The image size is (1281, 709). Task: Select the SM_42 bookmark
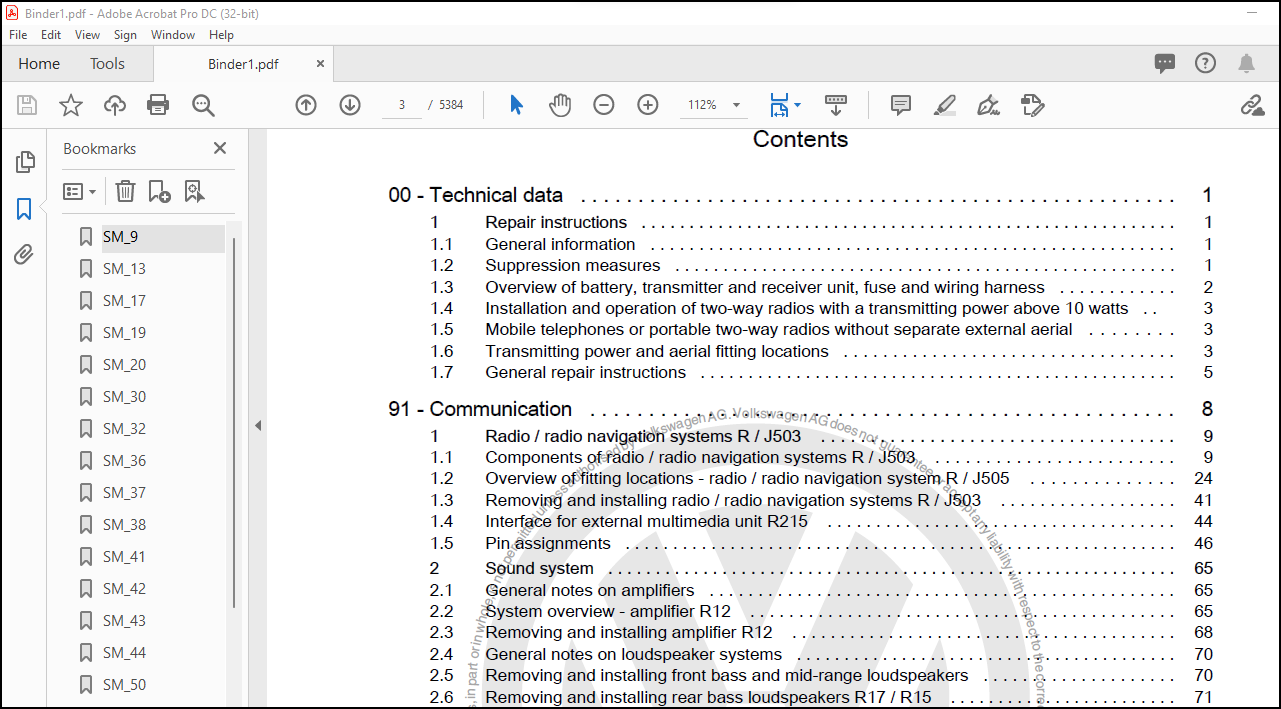click(x=124, y=589)
